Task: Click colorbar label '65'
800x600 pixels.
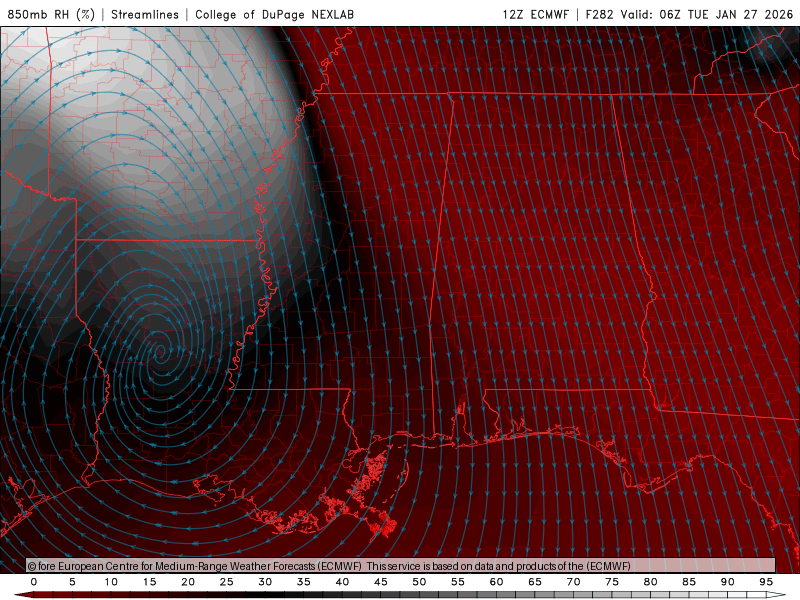Action: 535,582
